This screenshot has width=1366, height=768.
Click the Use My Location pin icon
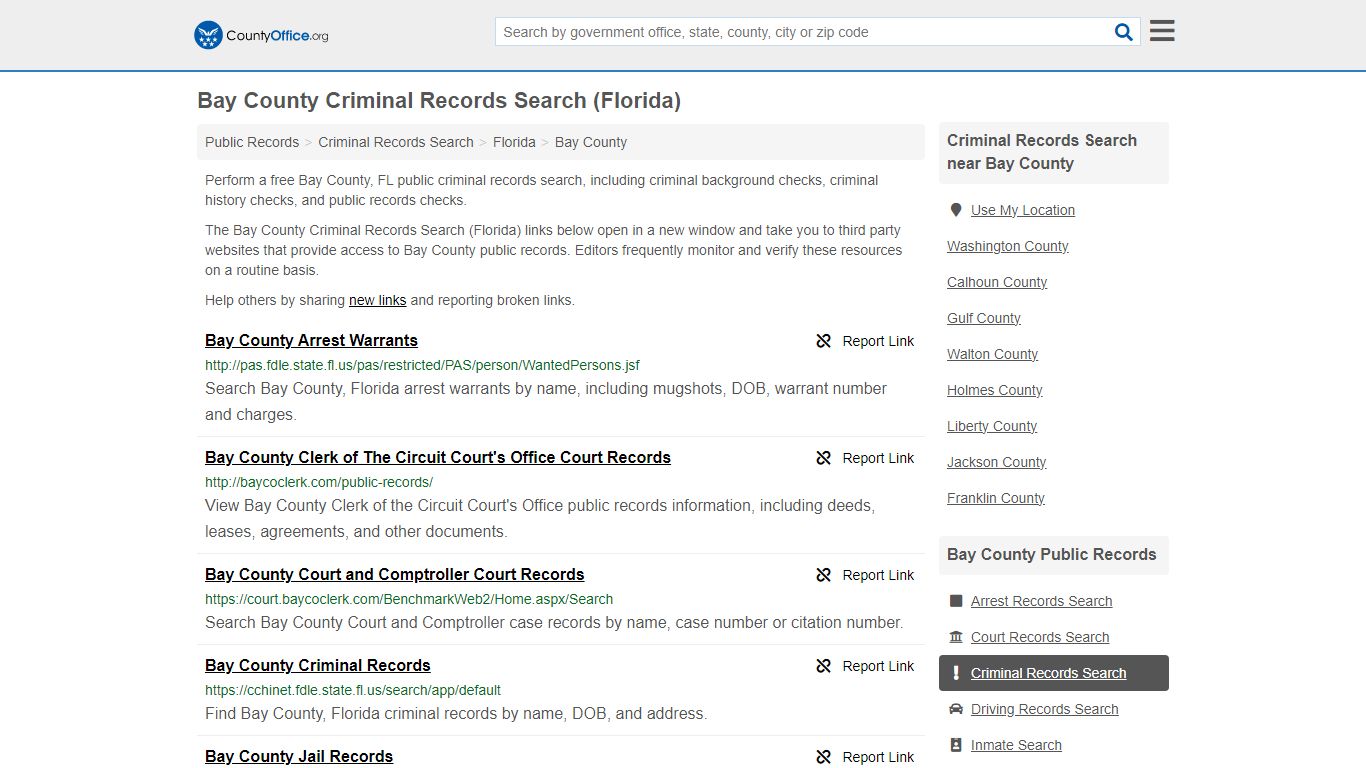[x=956, y=210]
